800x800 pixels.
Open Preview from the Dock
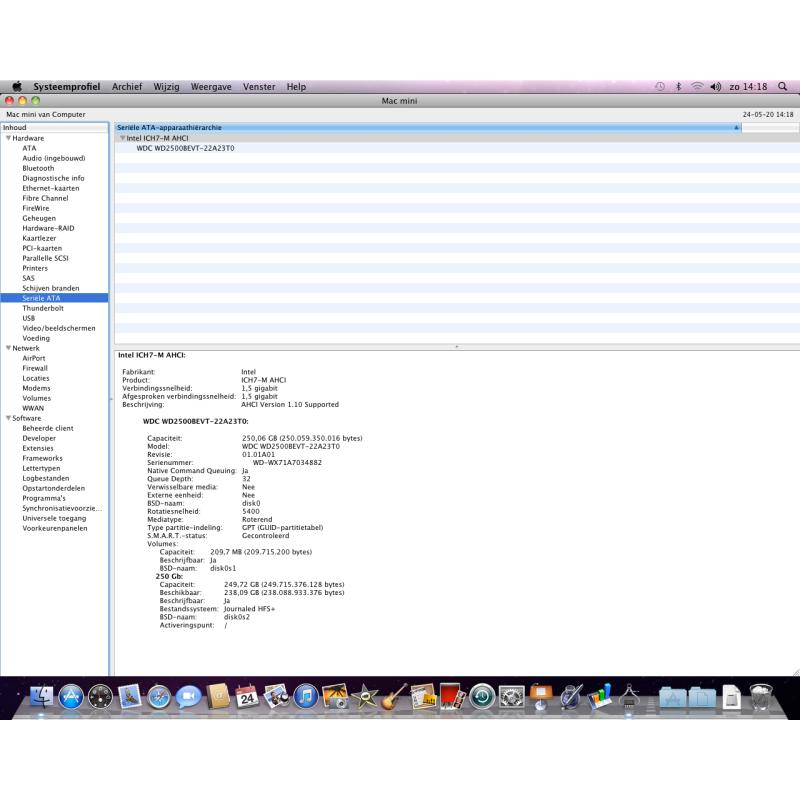276,696
